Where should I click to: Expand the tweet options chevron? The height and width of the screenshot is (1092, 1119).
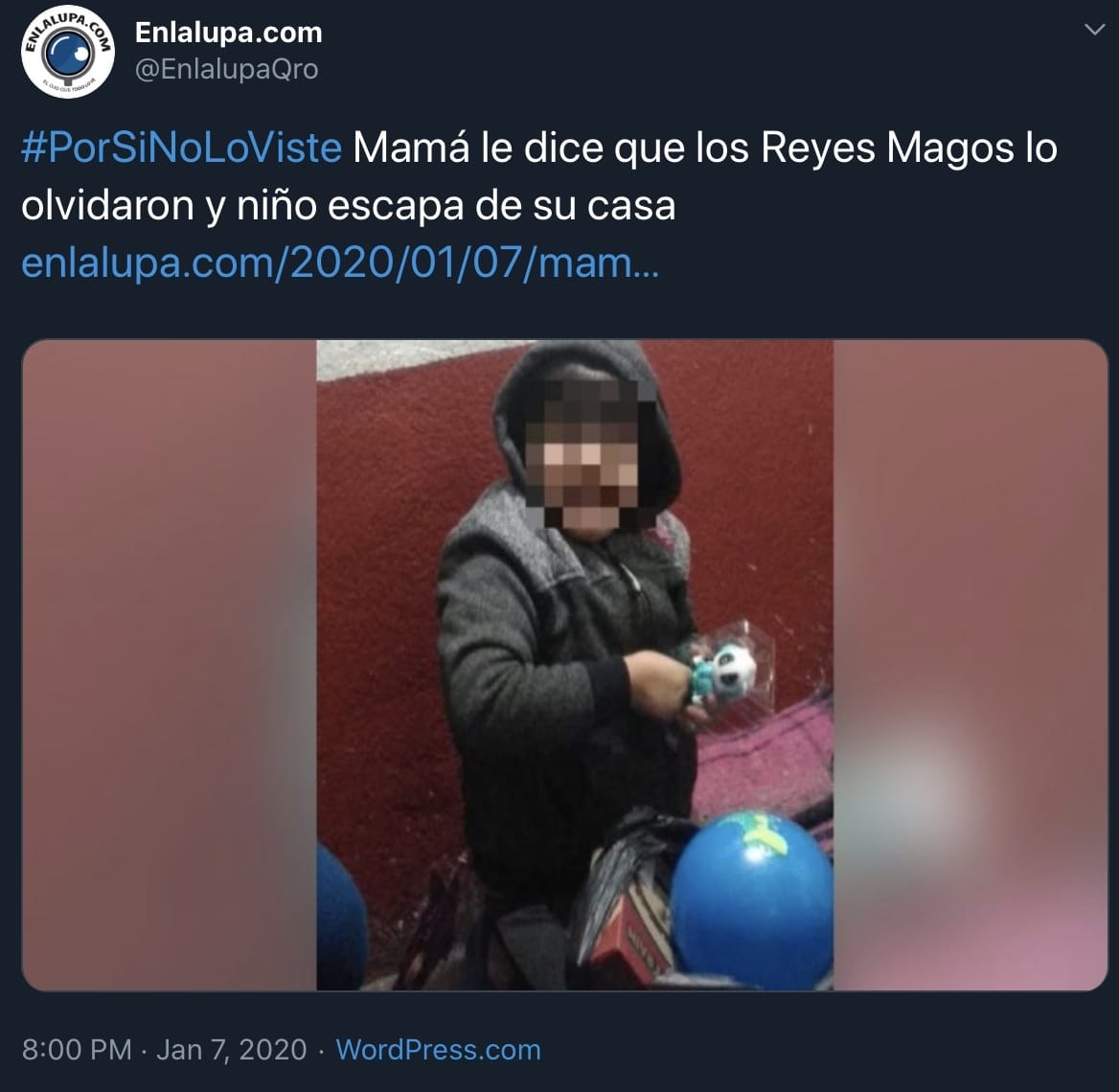[1094, 30]
